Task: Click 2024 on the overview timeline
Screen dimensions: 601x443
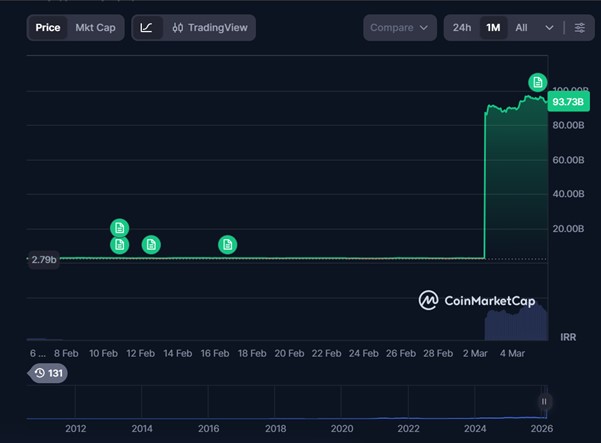Action: point(475,428)
